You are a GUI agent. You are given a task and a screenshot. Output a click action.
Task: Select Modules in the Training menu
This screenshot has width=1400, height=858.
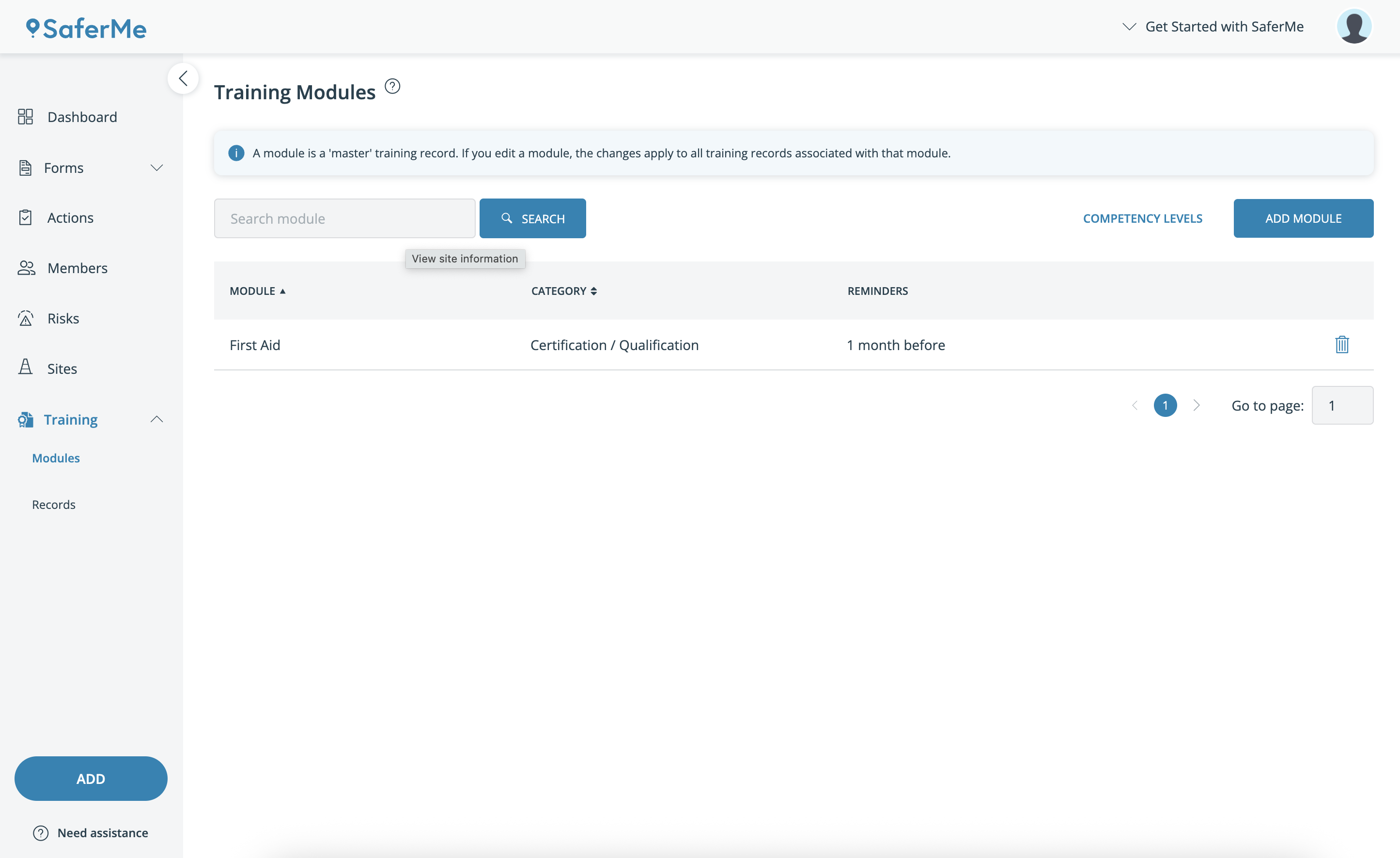(56, 458)
